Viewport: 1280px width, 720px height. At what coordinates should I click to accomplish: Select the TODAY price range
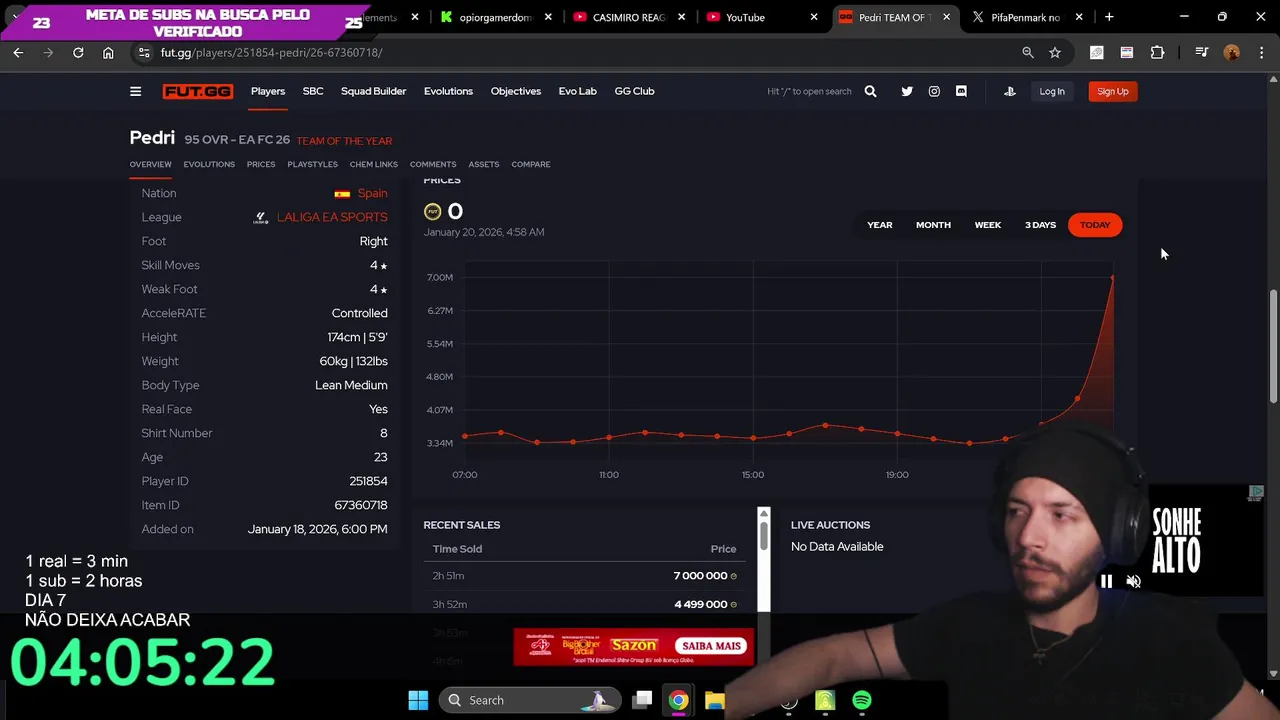[1095, 225]
